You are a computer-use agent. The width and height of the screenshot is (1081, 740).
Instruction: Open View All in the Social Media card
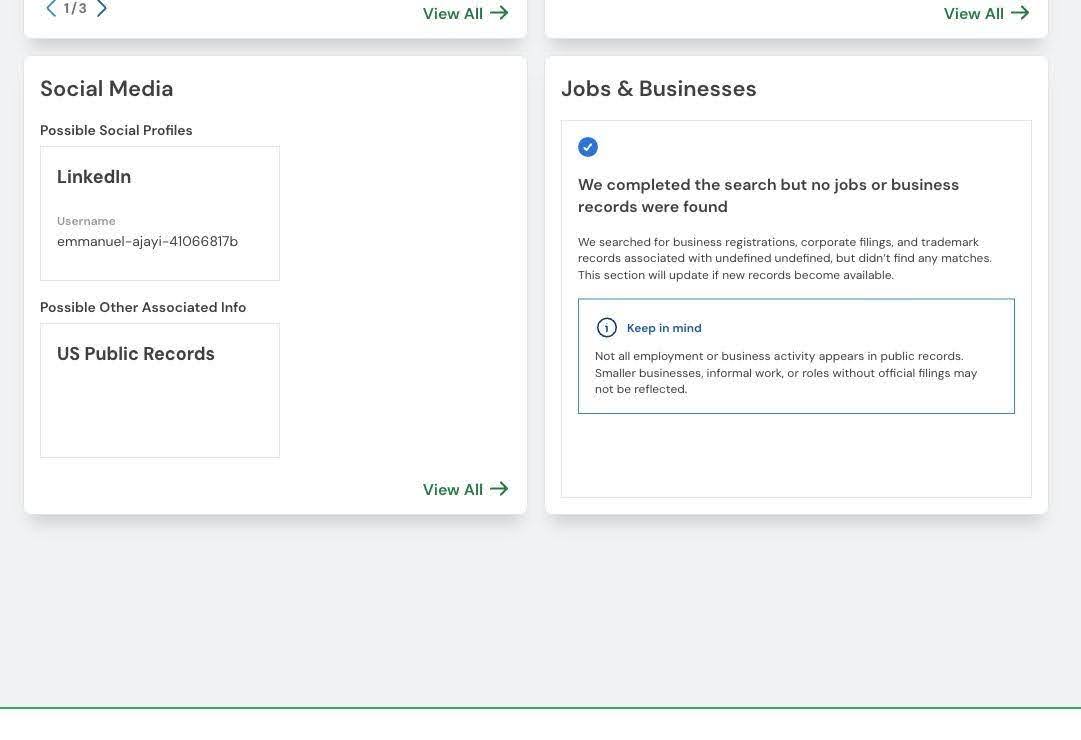[x=465, y=489]
